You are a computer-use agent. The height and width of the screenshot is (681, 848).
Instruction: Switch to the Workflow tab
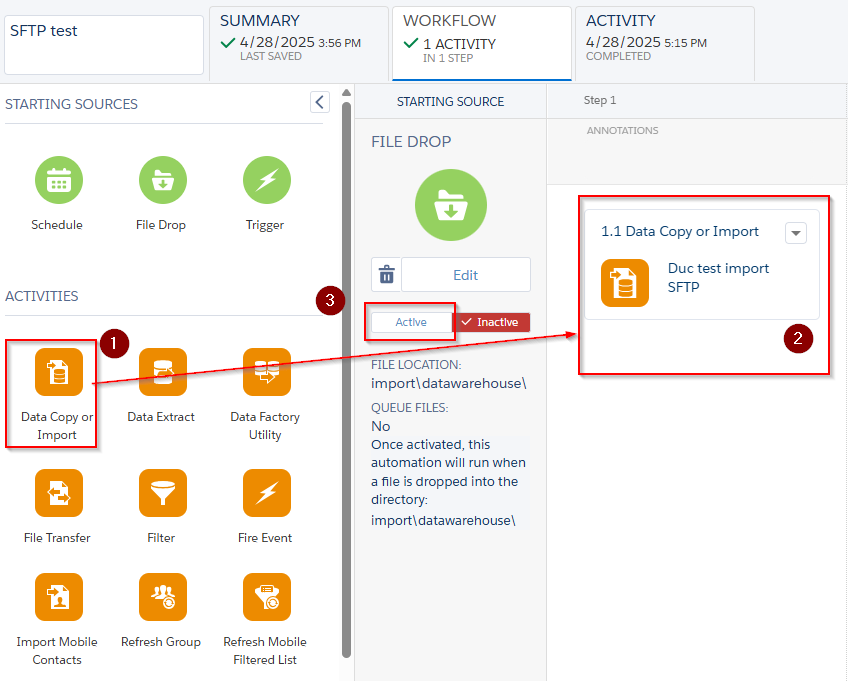481,40
